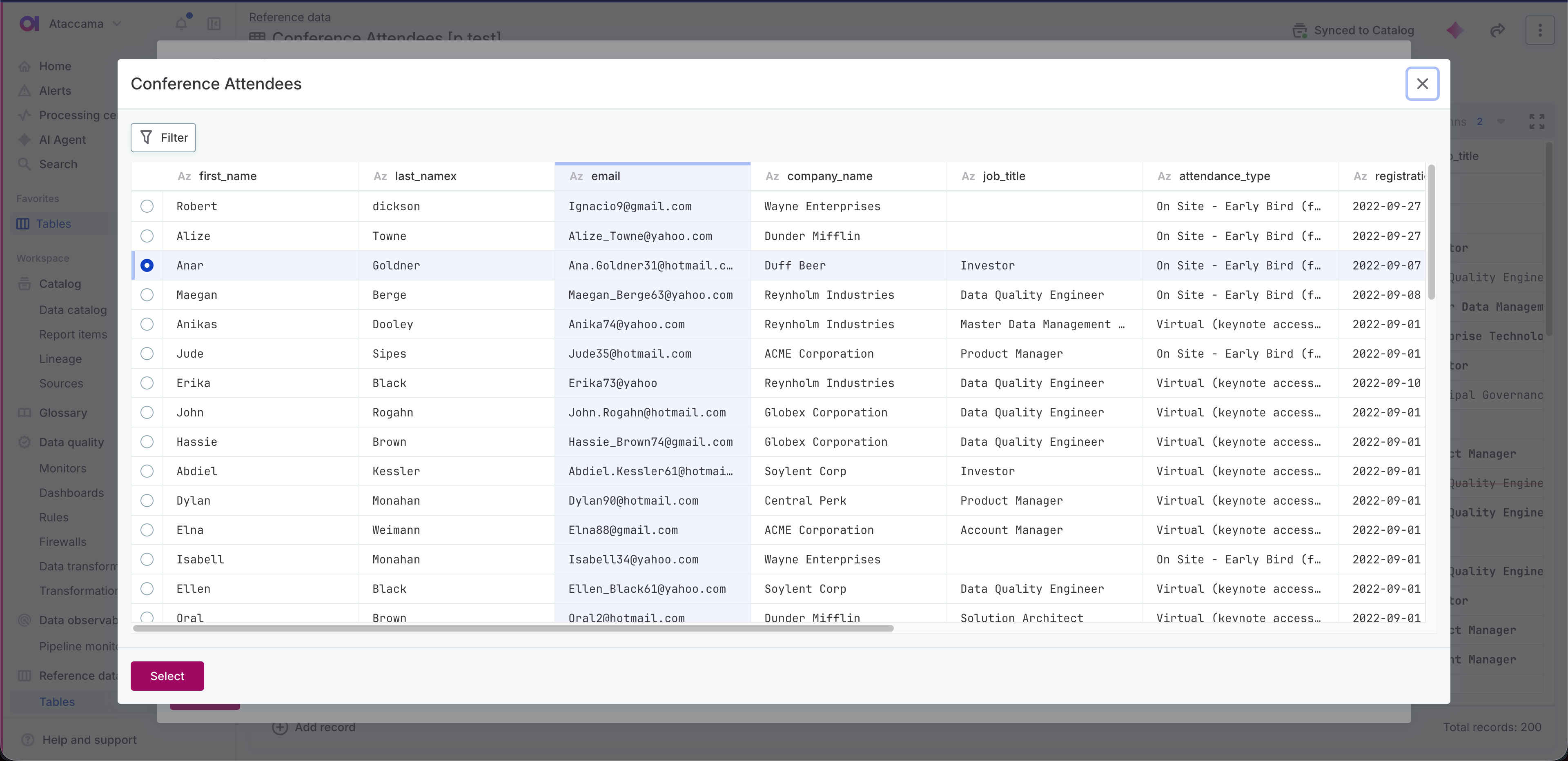This screenshot has width=1568, height=761.
Task: Click the first_name column header
Action: tap(261, 176)
